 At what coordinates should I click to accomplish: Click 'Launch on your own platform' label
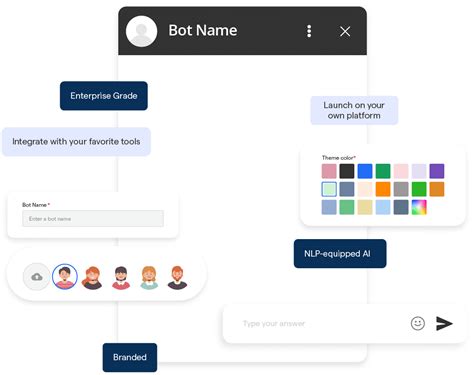[x=354, y=110]
